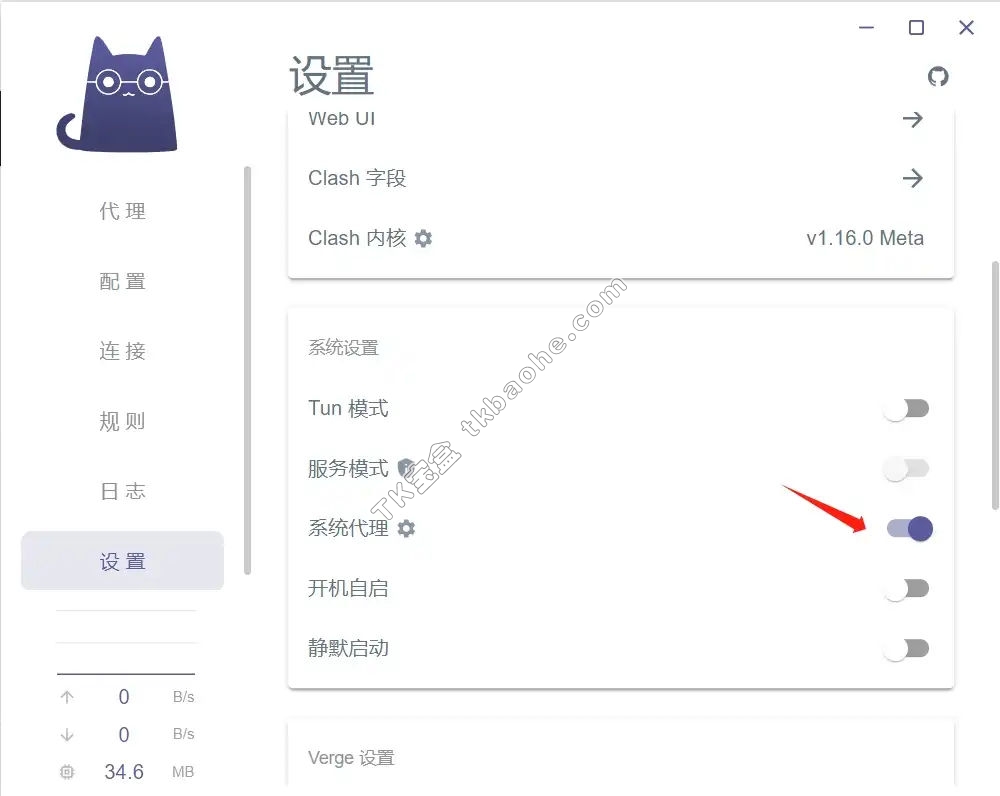The height and width of the screenshot is (796, 1000).
Task: Go to the 代理 page
Action: (x=122, y=211)
